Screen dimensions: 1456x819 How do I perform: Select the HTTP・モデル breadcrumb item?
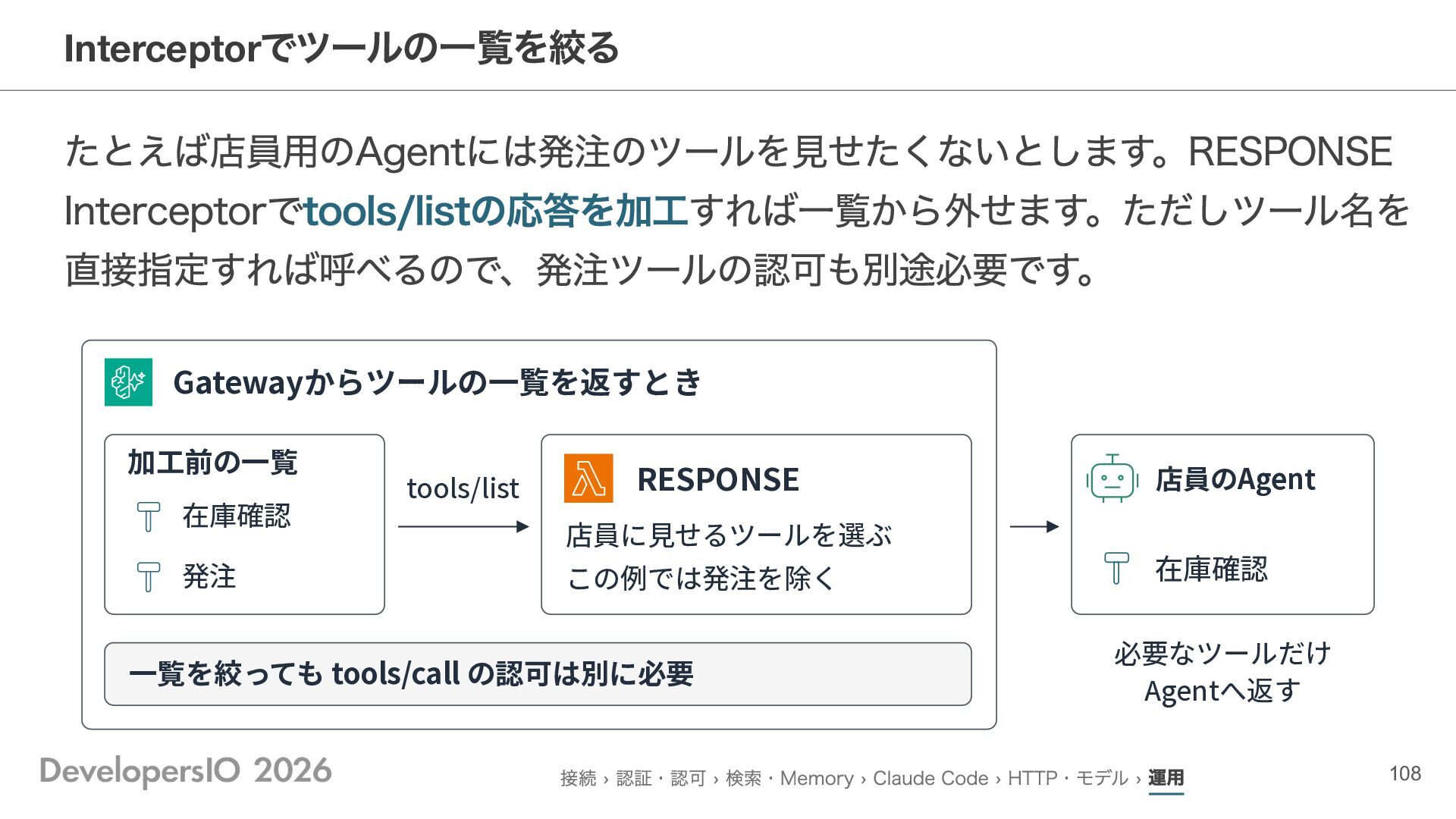click(x=1068, y=778)
